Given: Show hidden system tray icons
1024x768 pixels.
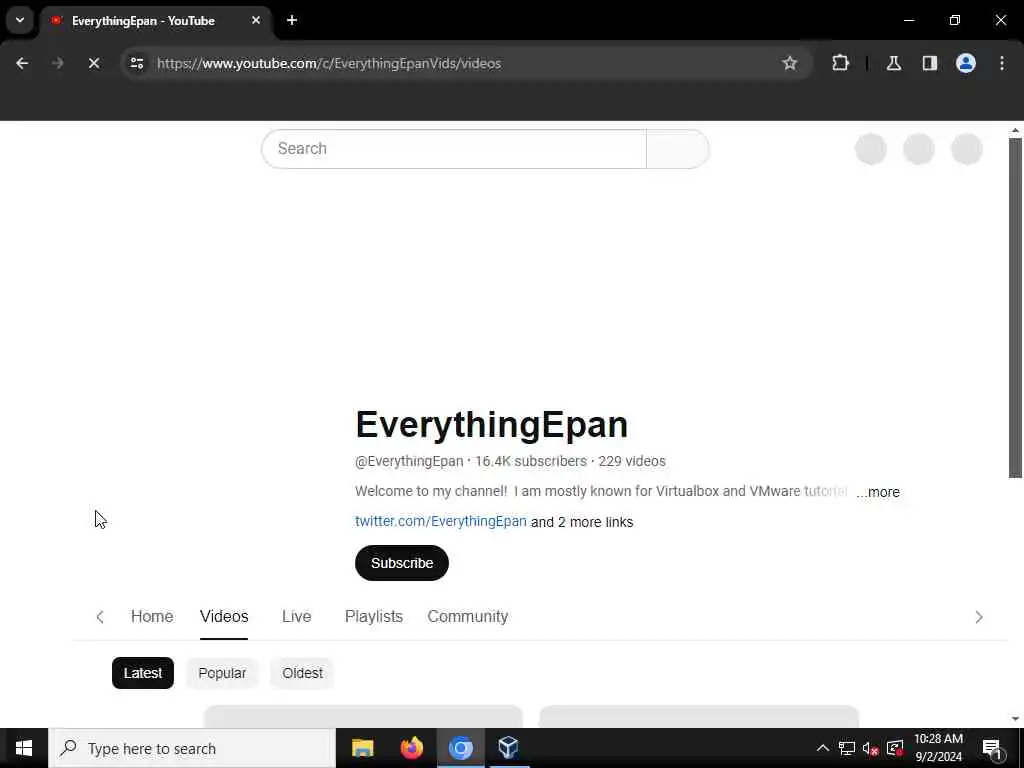Looking at the screenshot, I should pyautogui.click(x=823, y=748).
